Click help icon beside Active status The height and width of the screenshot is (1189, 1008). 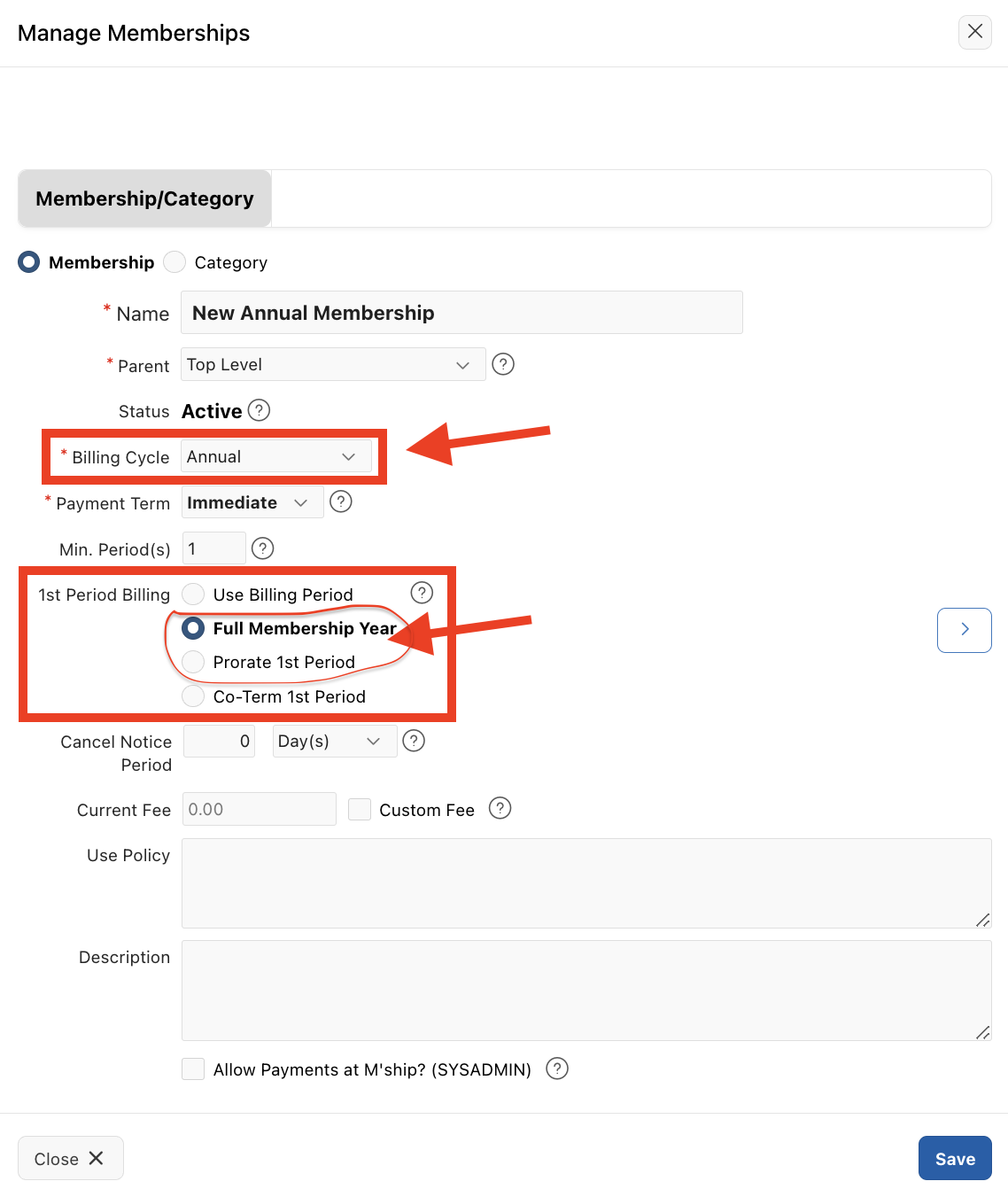pyautogui.click(x=259, y=410)
